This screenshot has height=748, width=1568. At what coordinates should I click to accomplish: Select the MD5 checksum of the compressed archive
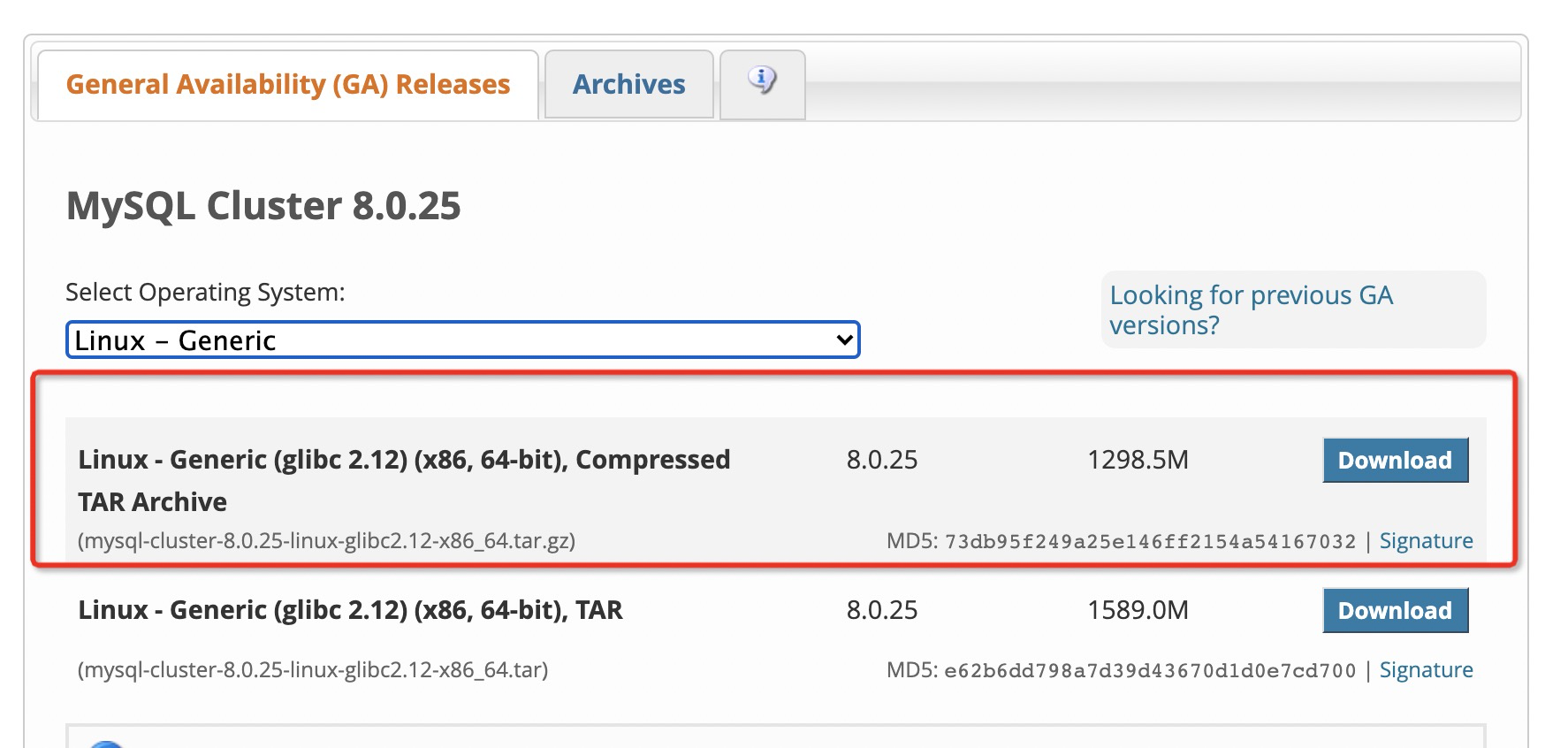click(1149, 540)
